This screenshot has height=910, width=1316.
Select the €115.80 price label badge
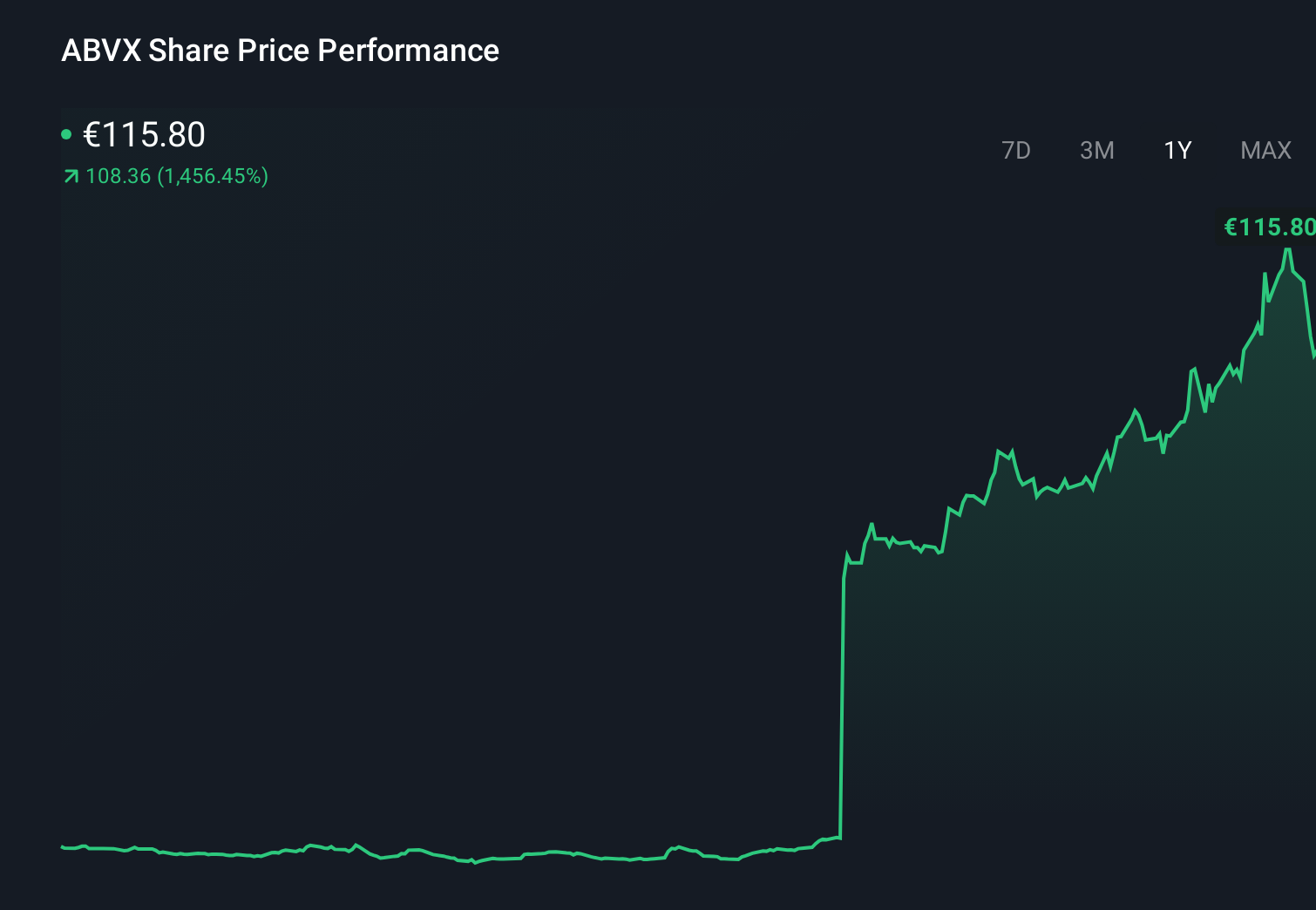pos(1268,227)
